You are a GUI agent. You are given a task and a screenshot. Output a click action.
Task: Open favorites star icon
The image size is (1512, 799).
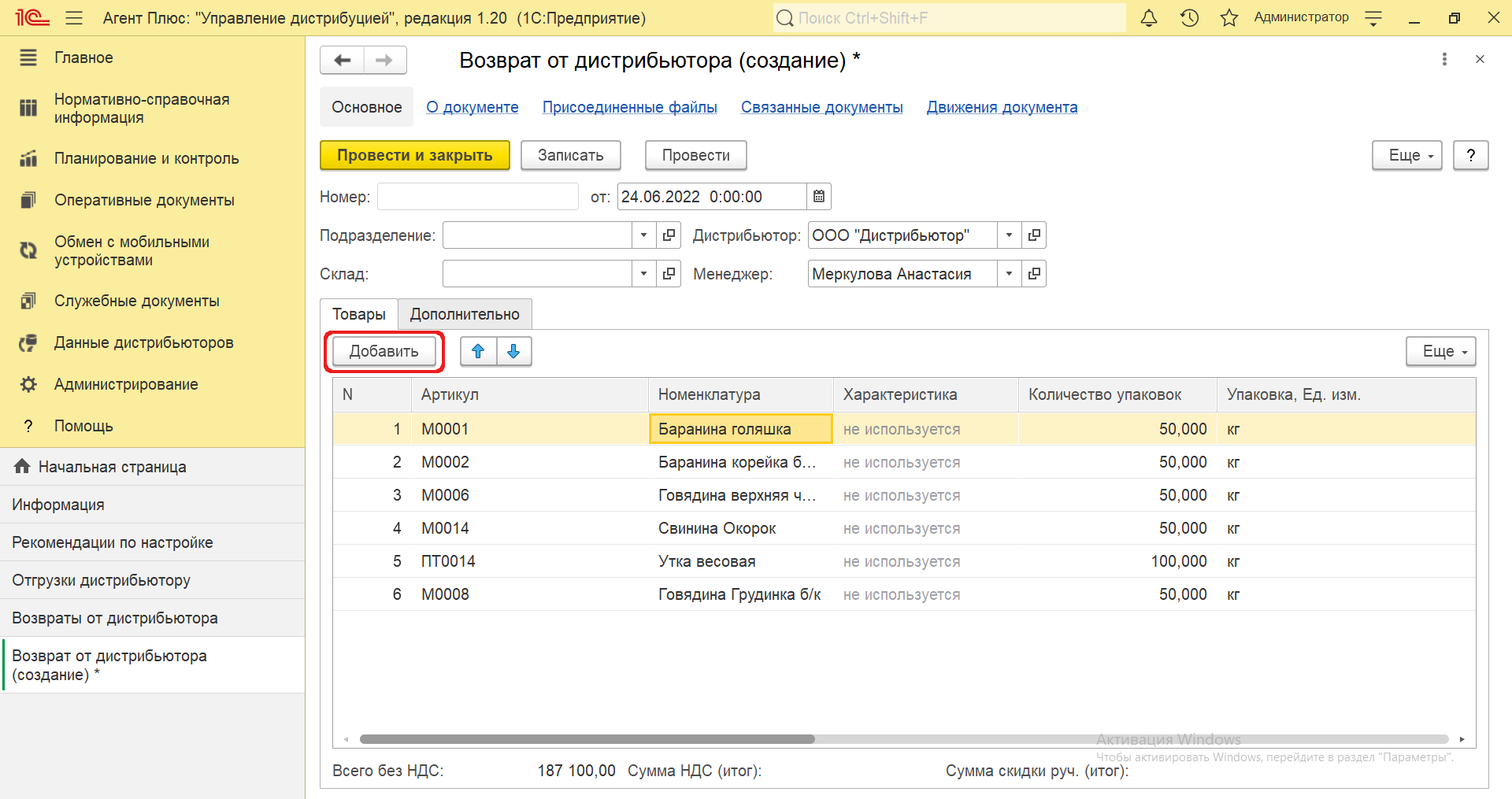pyautogui.click(x=1229, y=17)
